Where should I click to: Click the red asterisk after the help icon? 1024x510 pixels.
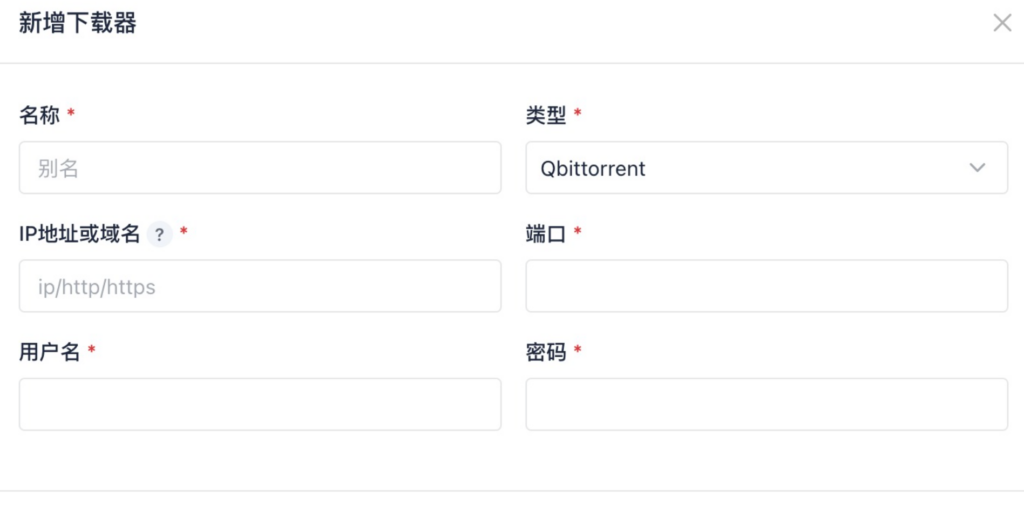(183, 233)
